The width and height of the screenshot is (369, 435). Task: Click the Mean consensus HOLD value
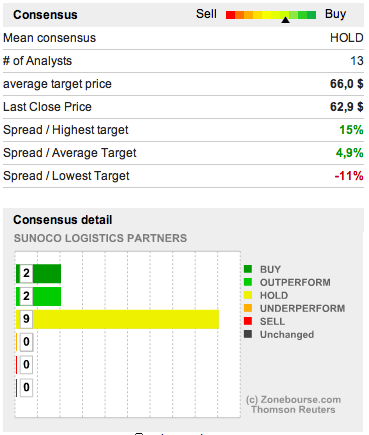[x=346, y=38]
